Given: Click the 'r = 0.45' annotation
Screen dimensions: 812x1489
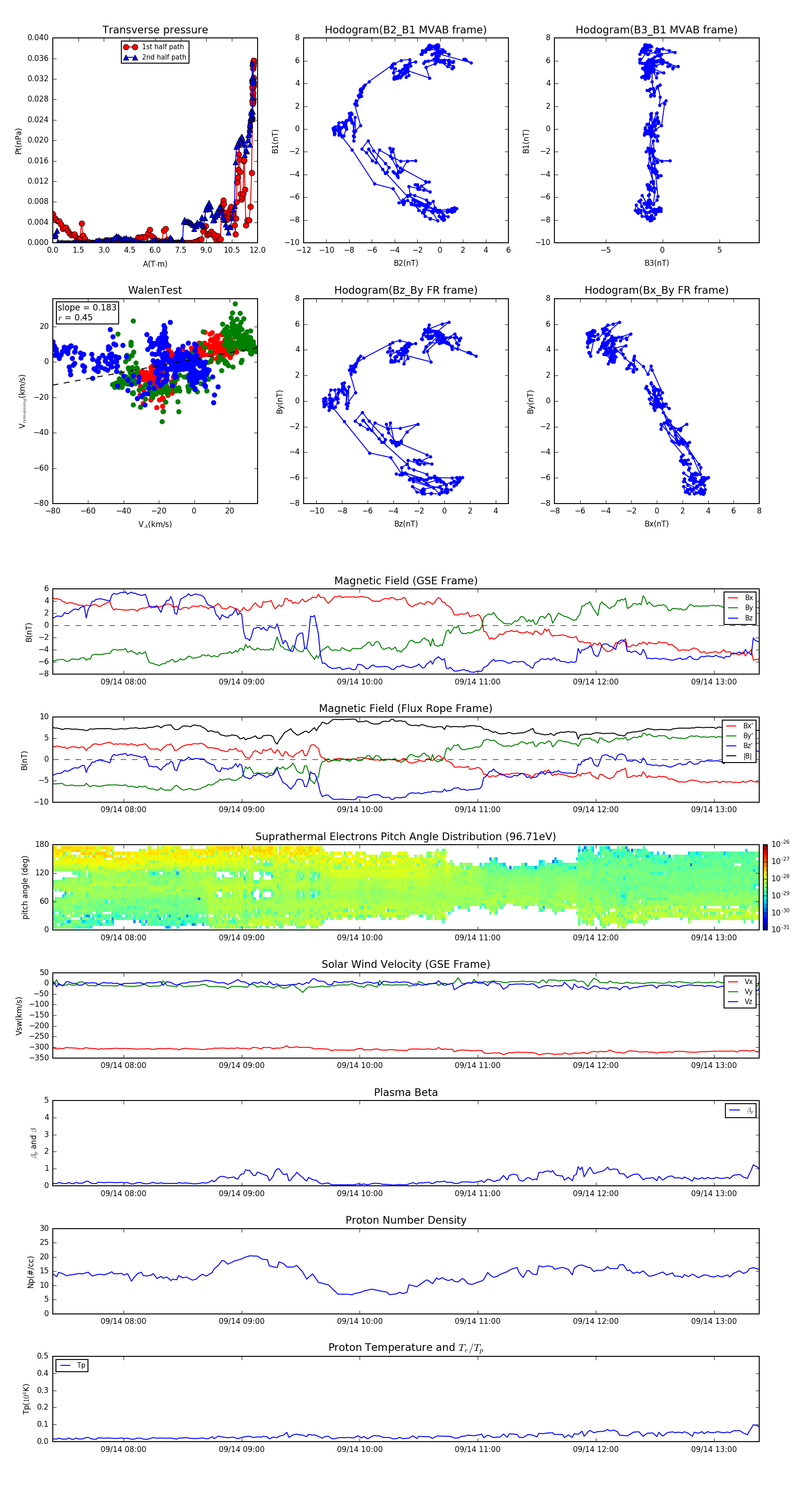Looking at the screenshot, I should pyautogui.click(x=75, y=317).
